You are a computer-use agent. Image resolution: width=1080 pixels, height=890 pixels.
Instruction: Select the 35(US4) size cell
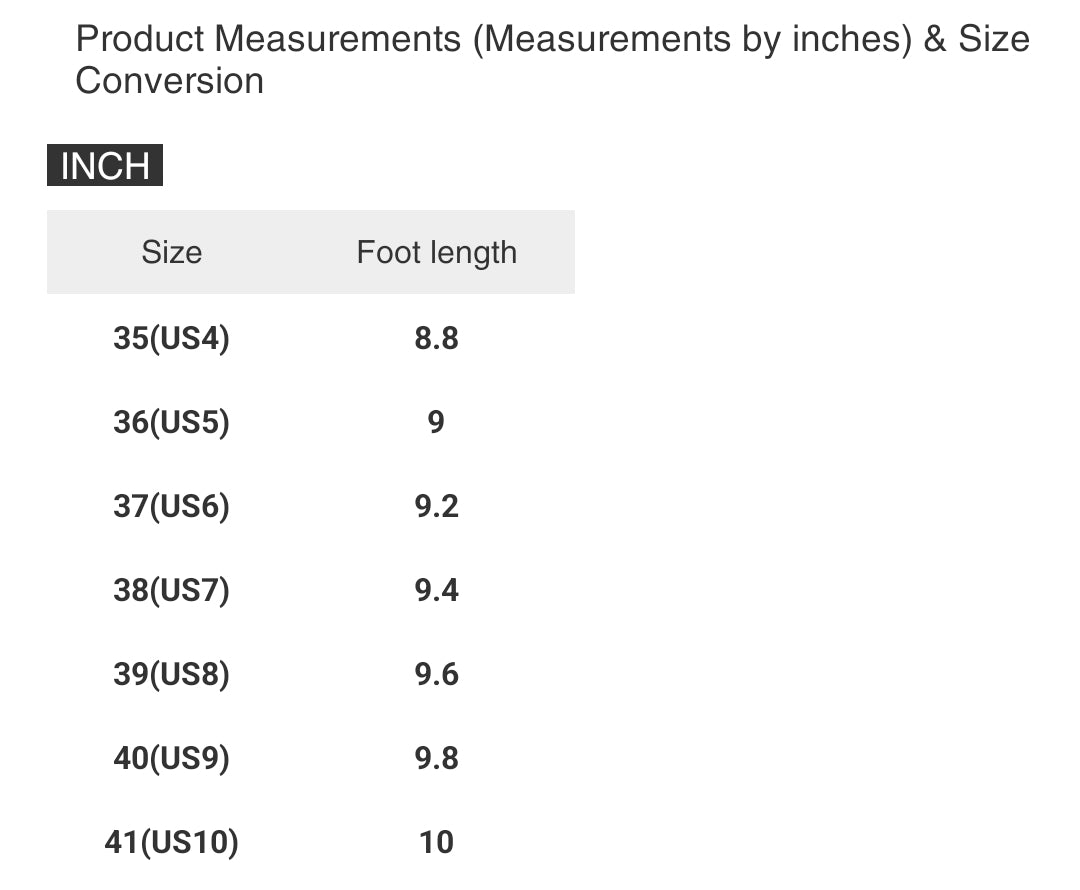click(171, 339)
